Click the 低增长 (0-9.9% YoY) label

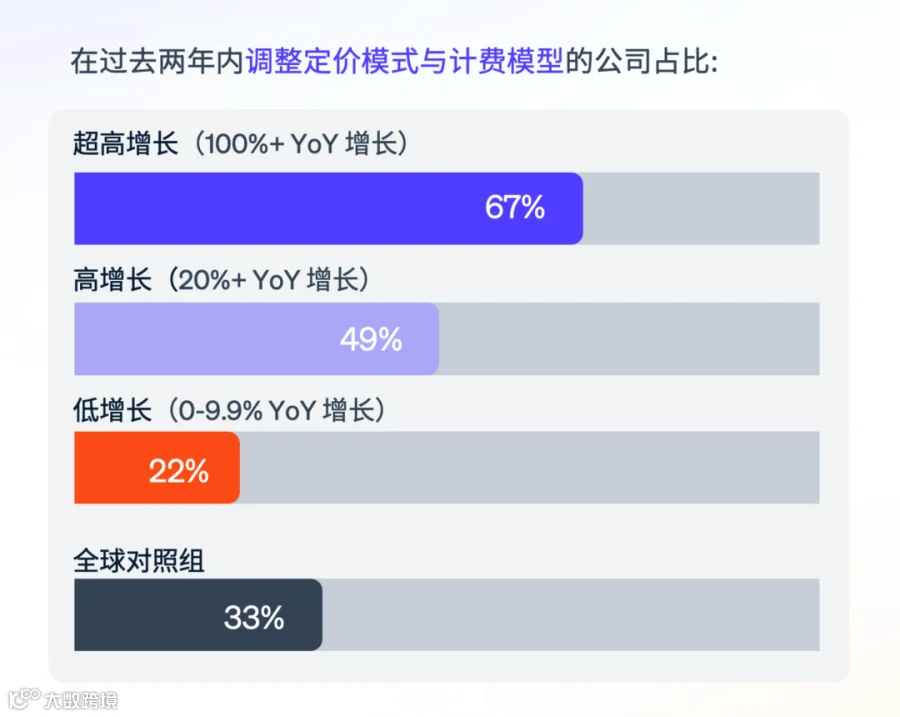(229, 410)
